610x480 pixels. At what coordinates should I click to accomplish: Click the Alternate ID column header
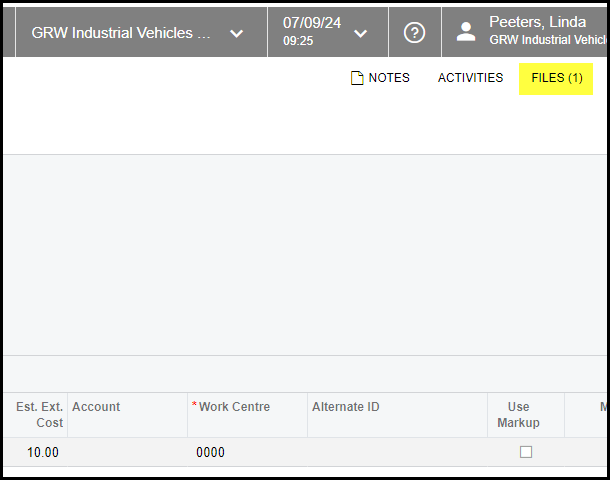pos(346,407)
